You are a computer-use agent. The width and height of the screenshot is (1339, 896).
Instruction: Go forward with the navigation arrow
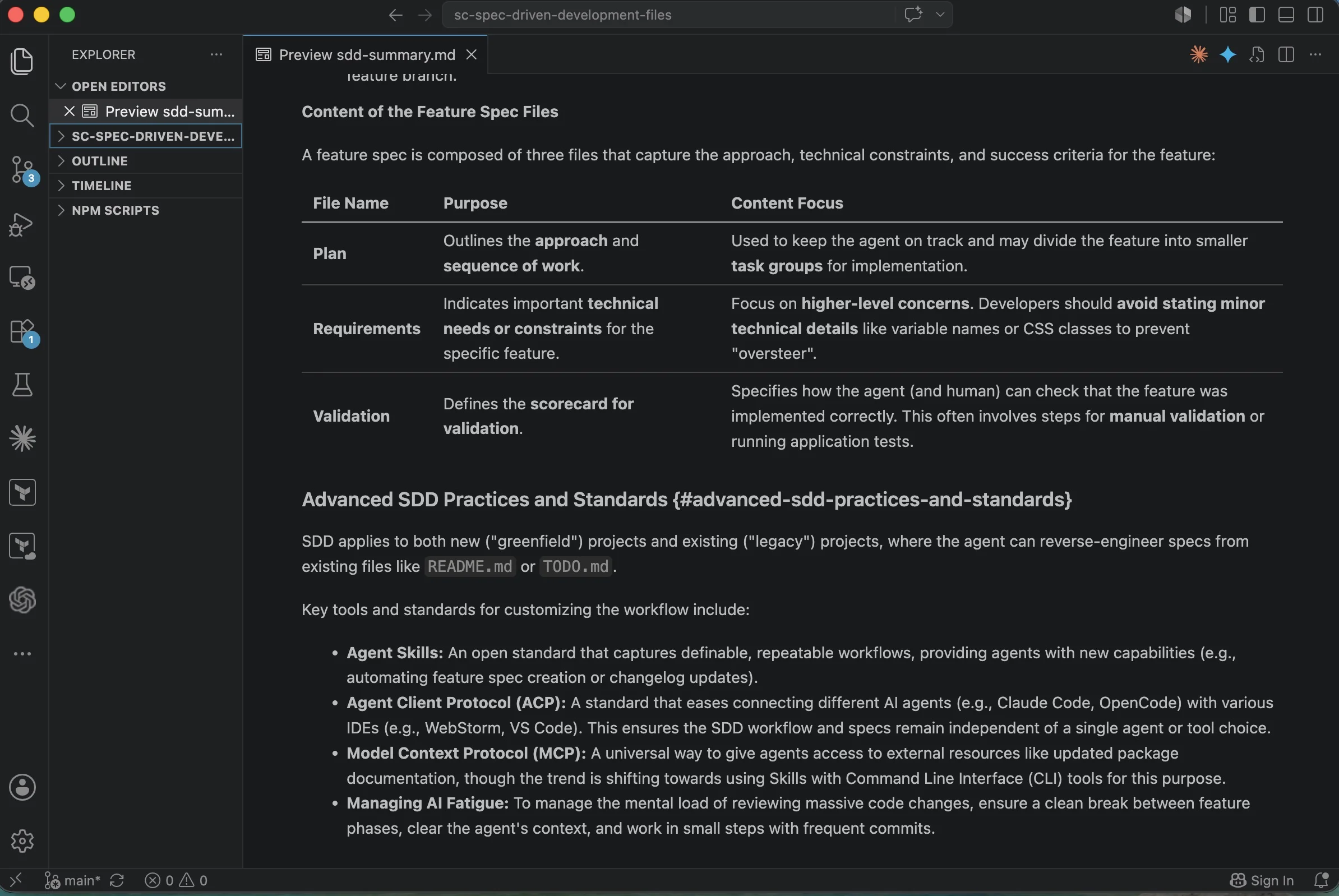[x=424, y=15]
